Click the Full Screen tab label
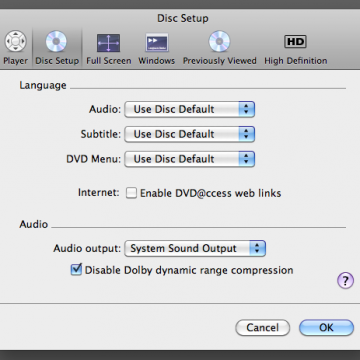Screen dimensions: 360x360 [x=109, y=61]
